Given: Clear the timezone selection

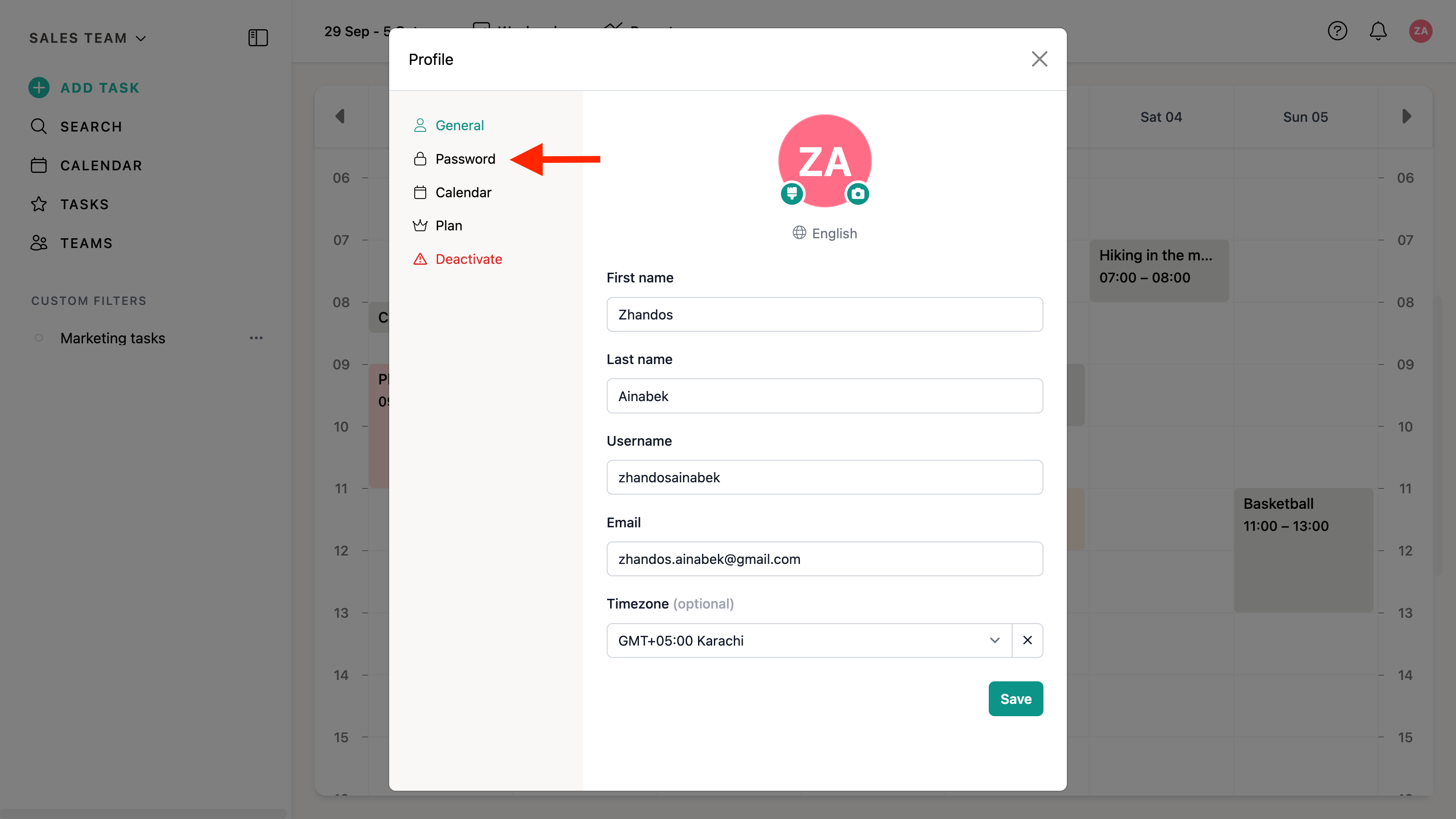Looking at the screenshot, I should [1027, 640].
